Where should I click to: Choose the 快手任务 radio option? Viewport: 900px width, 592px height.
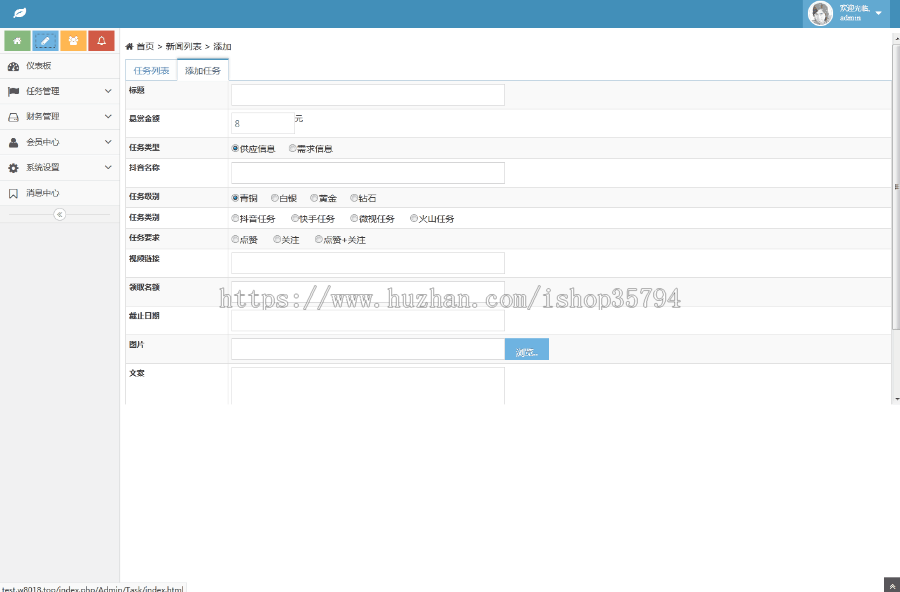[x=294, y=218]
